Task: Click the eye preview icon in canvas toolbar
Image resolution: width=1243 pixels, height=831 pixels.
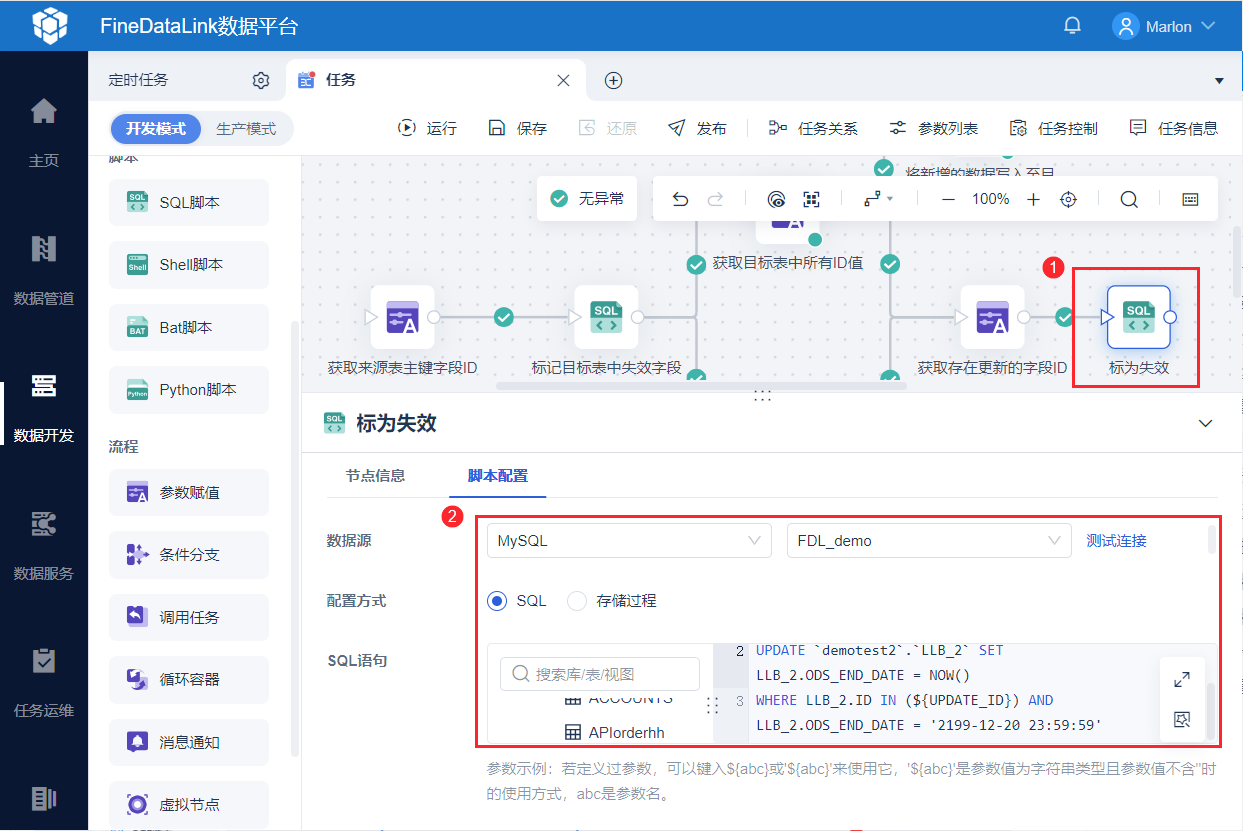Action: tap(777, 199)
